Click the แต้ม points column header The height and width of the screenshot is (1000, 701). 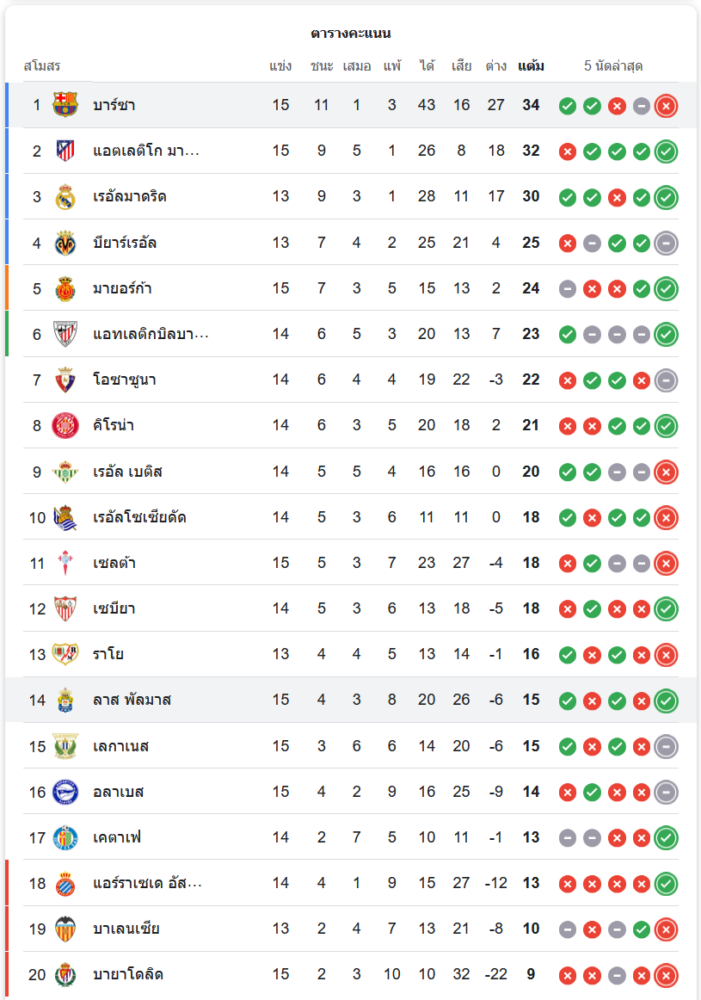[x=531, y=67]
